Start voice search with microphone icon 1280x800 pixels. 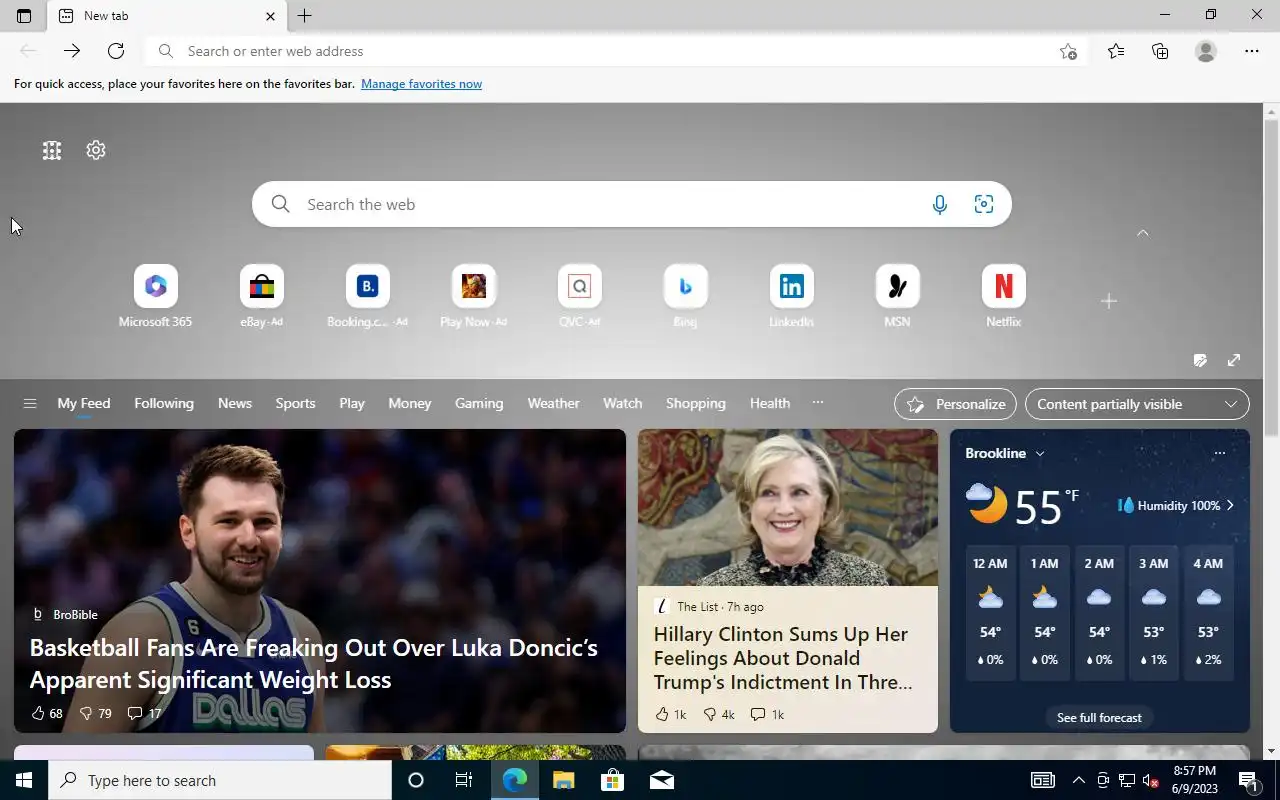pyautogui.click(x=940, y=204)
